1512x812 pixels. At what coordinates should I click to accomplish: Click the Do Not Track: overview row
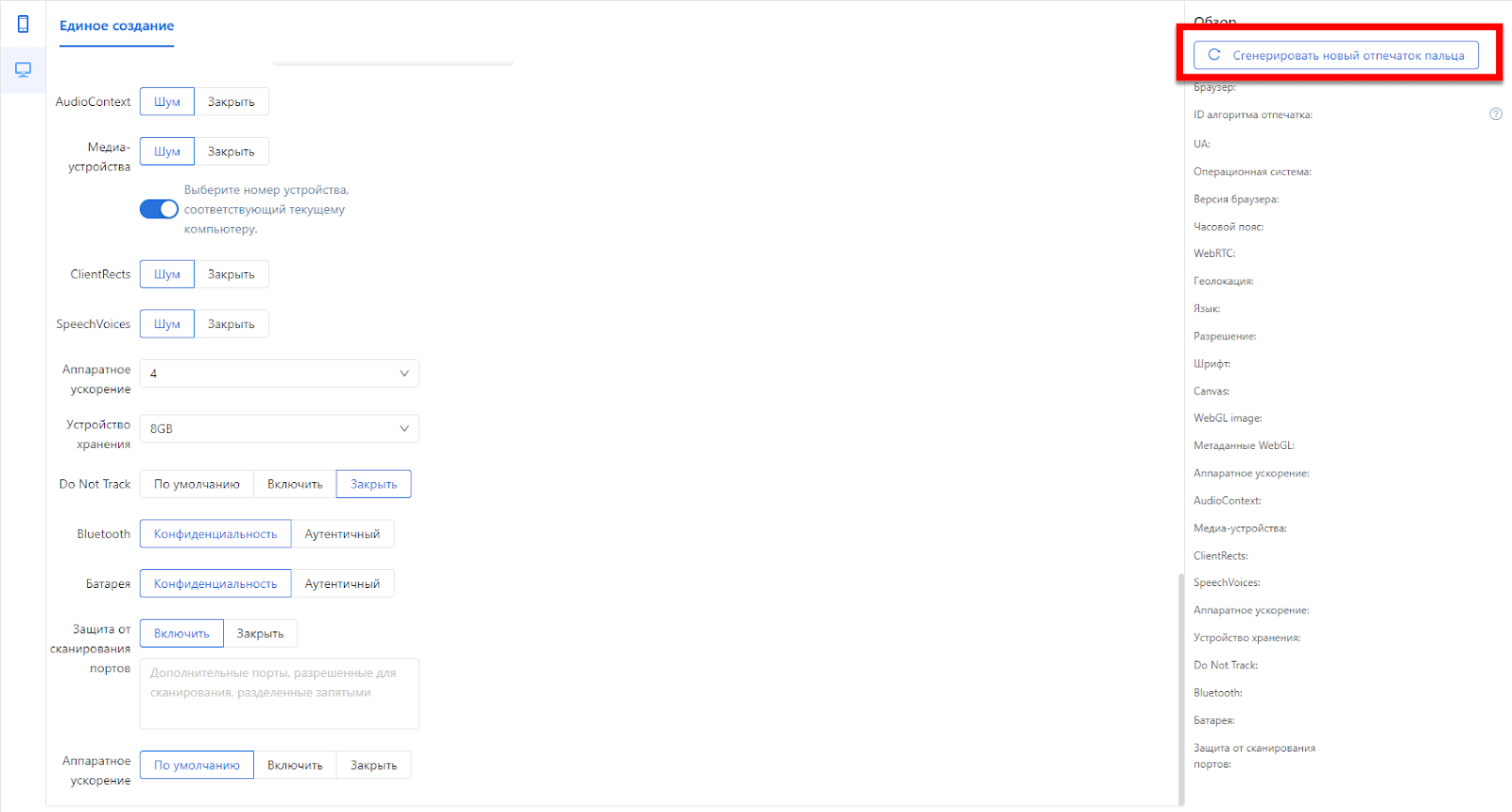pyautogui.click(x=1226, y=665)
